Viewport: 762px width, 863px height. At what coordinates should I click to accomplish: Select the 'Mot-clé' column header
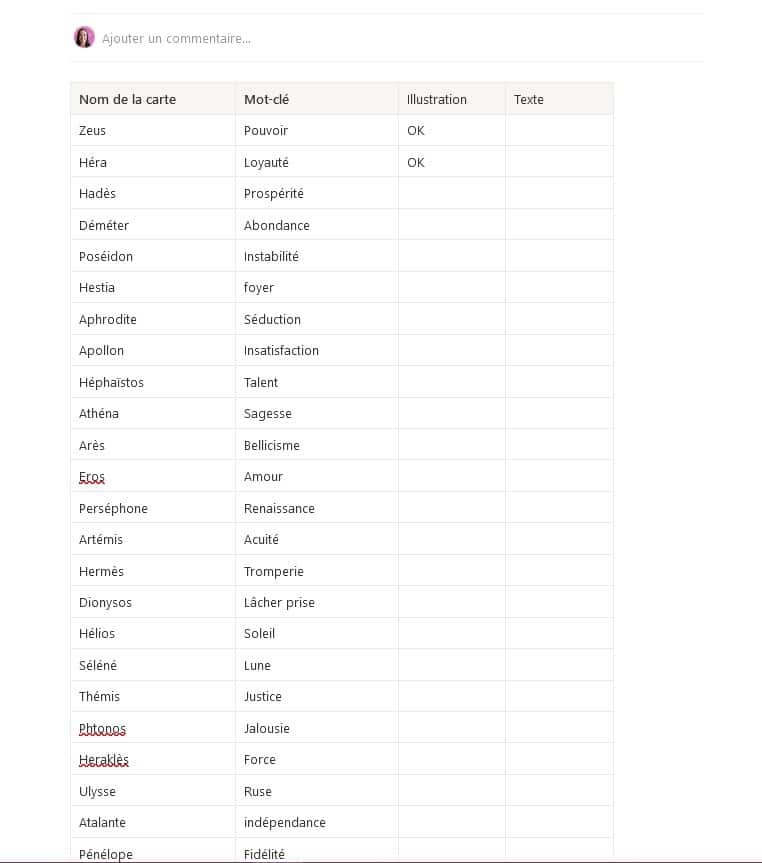(x=317, y=99)
